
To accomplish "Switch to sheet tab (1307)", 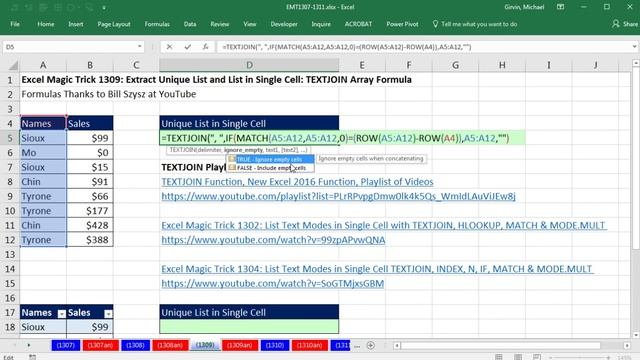I will click(65, 345).
